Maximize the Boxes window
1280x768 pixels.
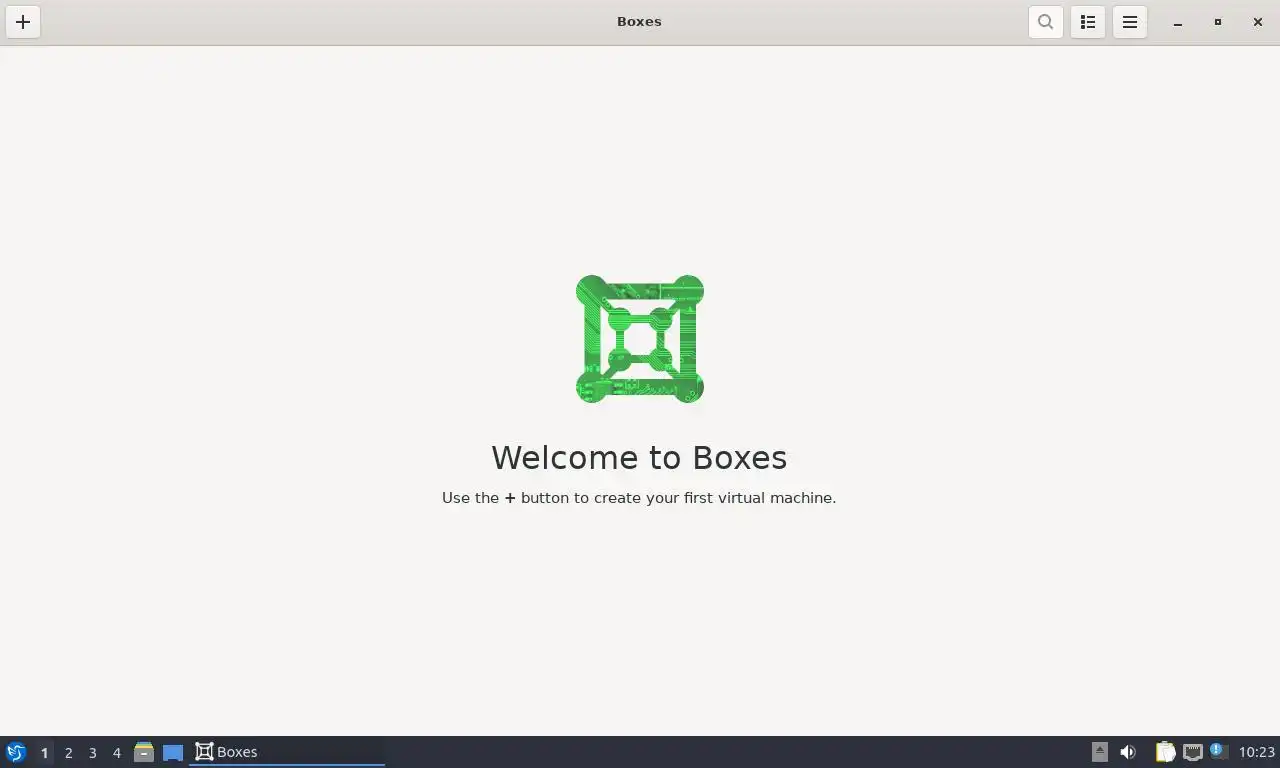pyautogui.click(x=1218, y=22)
